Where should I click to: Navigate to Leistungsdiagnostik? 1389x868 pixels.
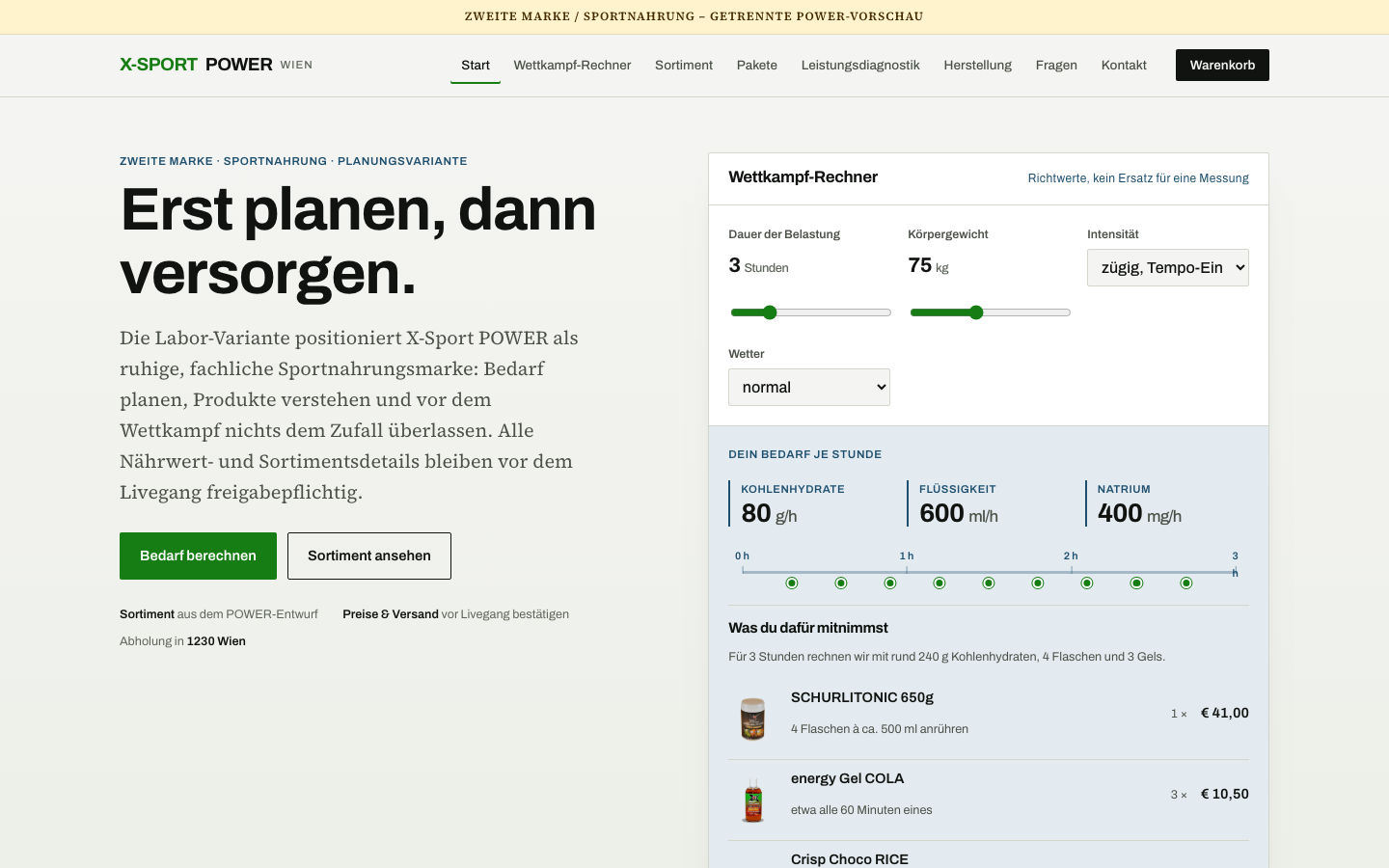click(x=860, y=65)
